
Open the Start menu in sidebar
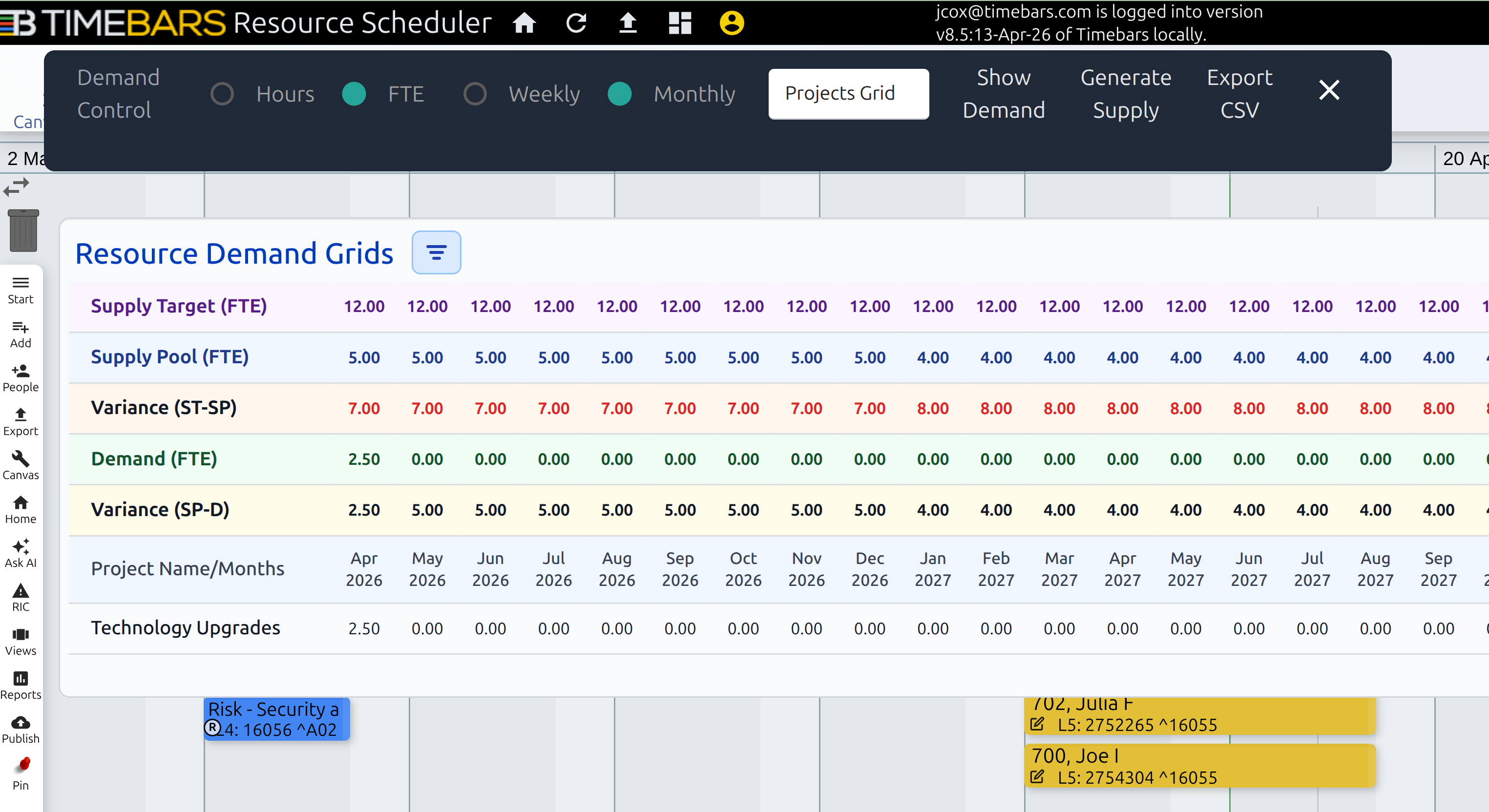point(20,290)
